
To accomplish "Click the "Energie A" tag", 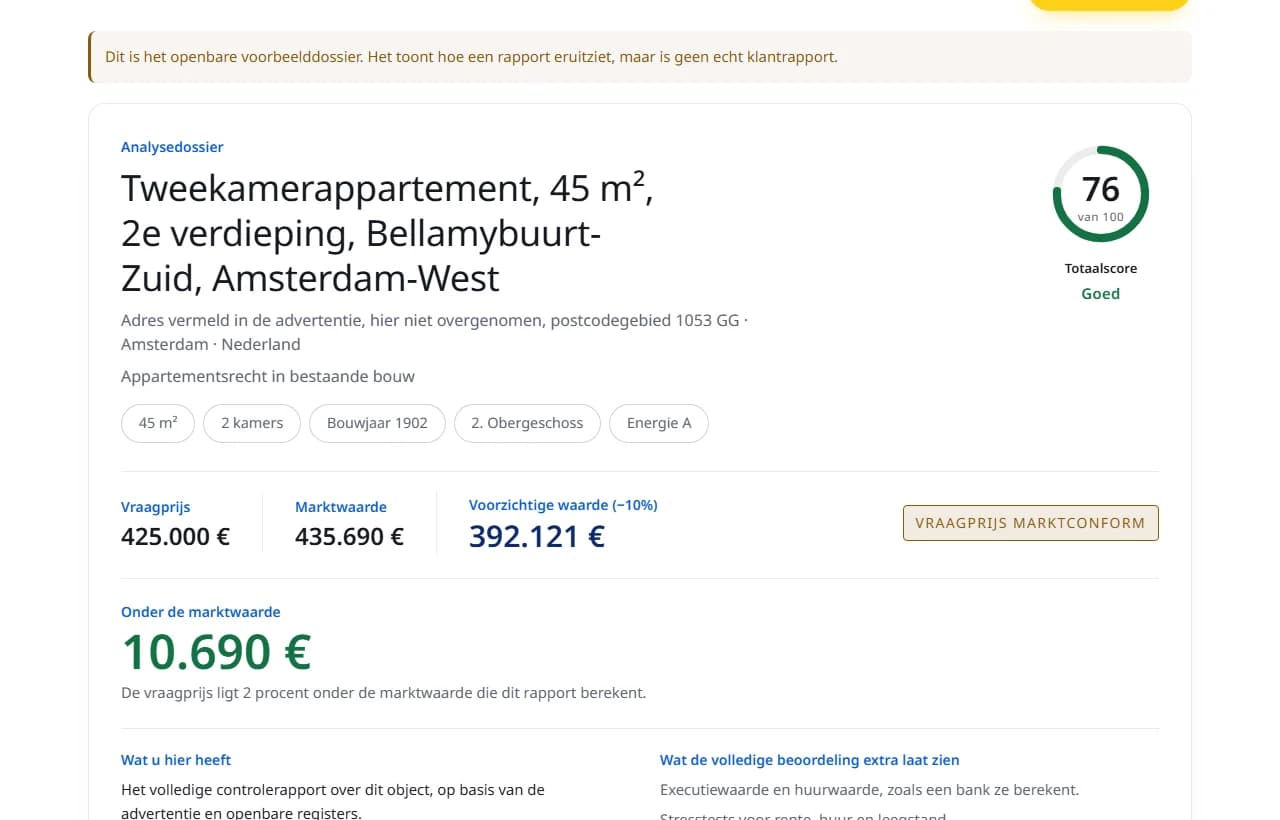I will coord(659,423).
